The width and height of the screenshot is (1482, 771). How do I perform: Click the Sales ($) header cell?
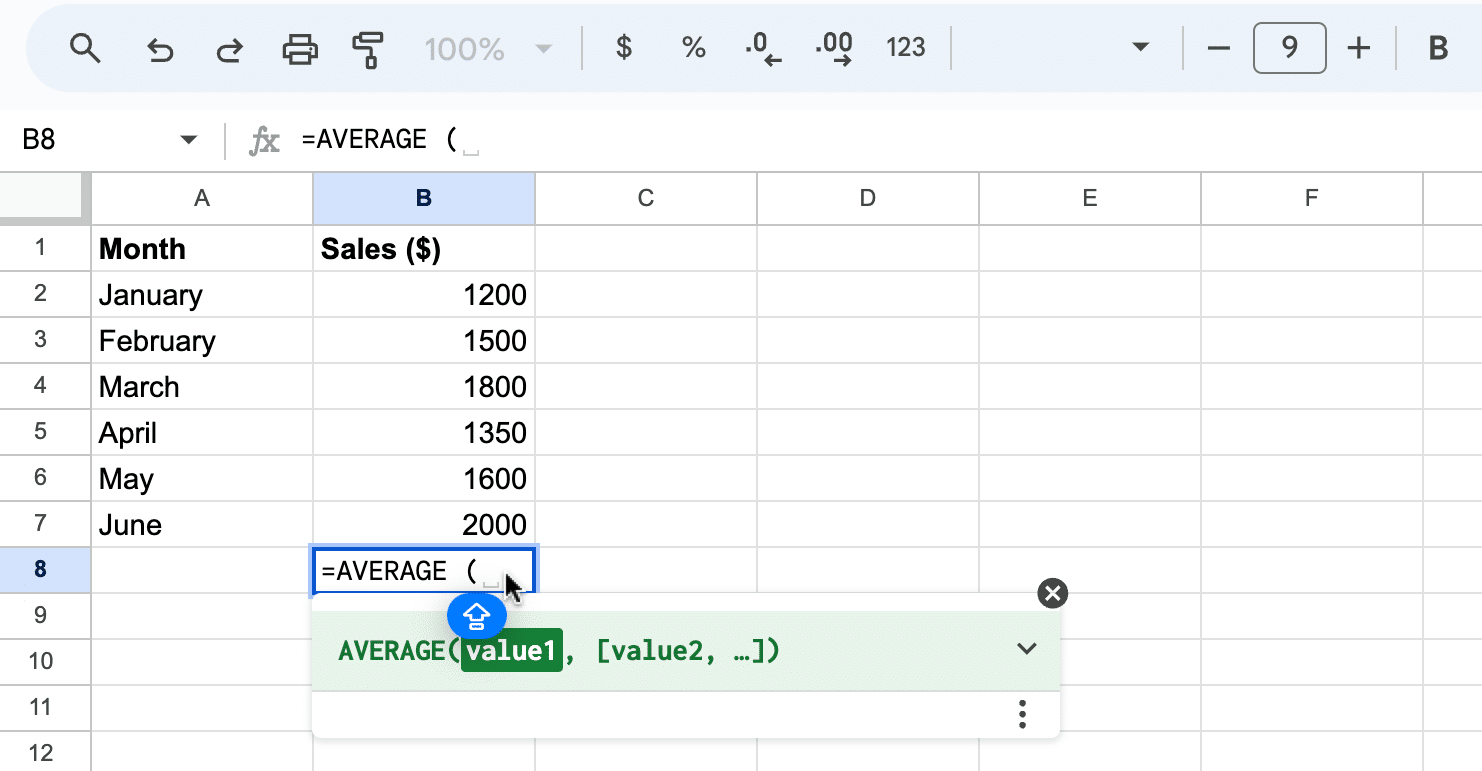[x=424, y=248]
